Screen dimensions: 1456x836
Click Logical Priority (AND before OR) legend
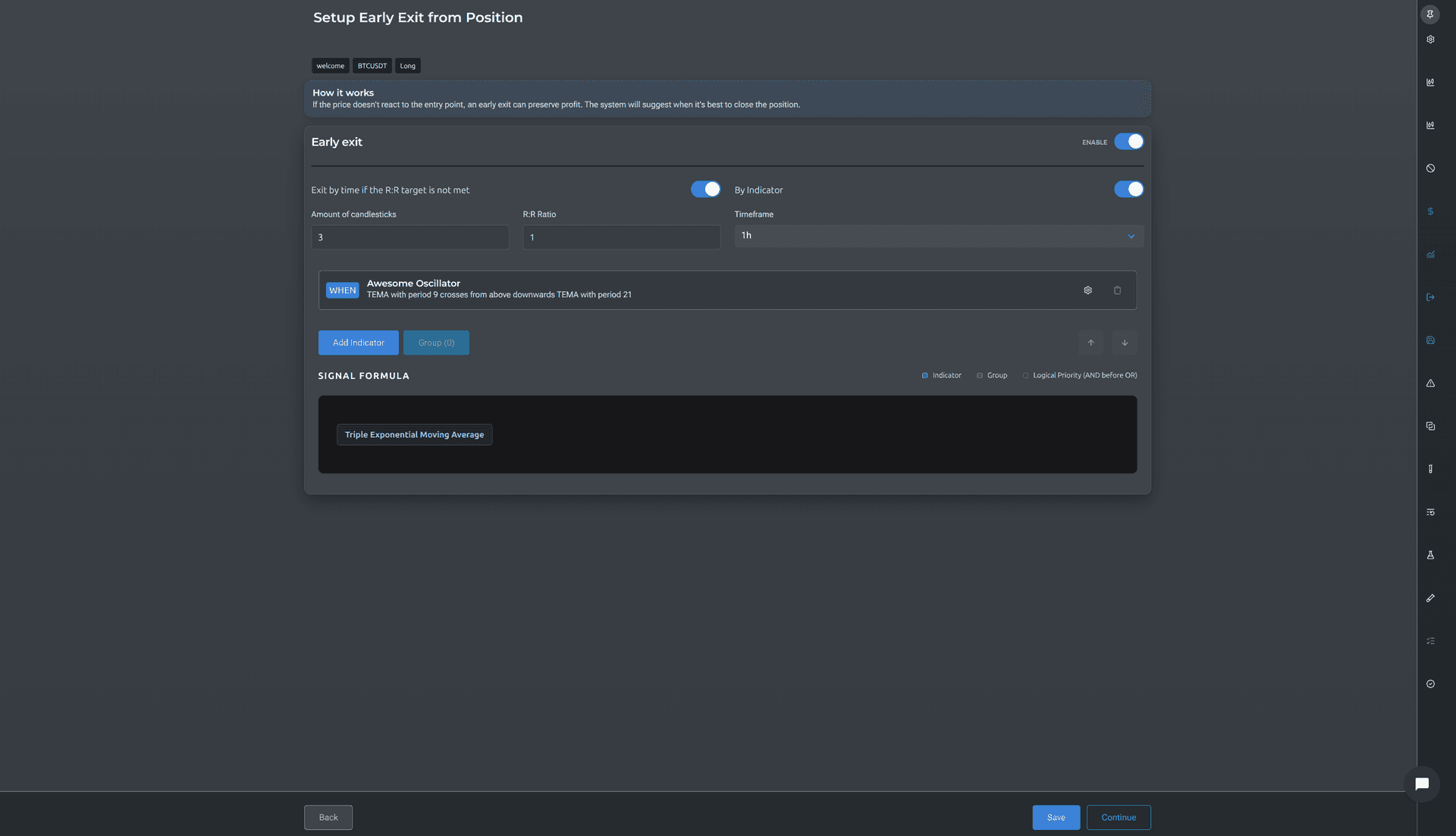(1084, 375)
